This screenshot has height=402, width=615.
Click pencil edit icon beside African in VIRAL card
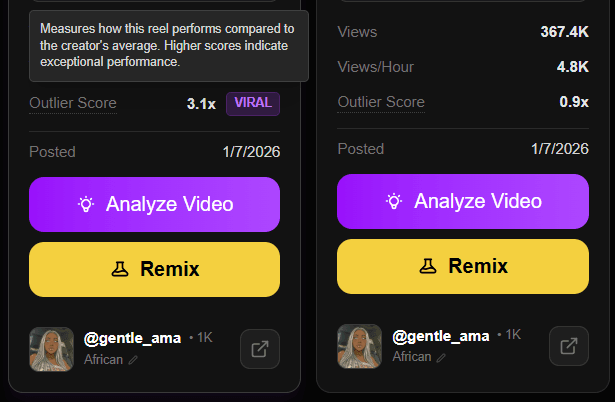point(133,360)
